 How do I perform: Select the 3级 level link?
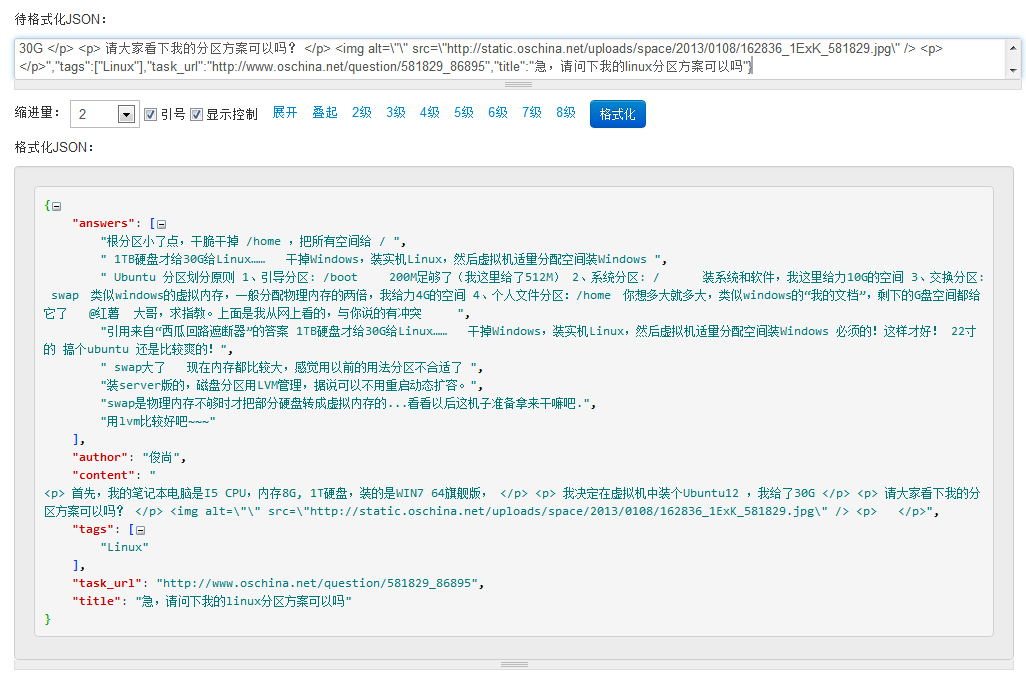(396, 113)
